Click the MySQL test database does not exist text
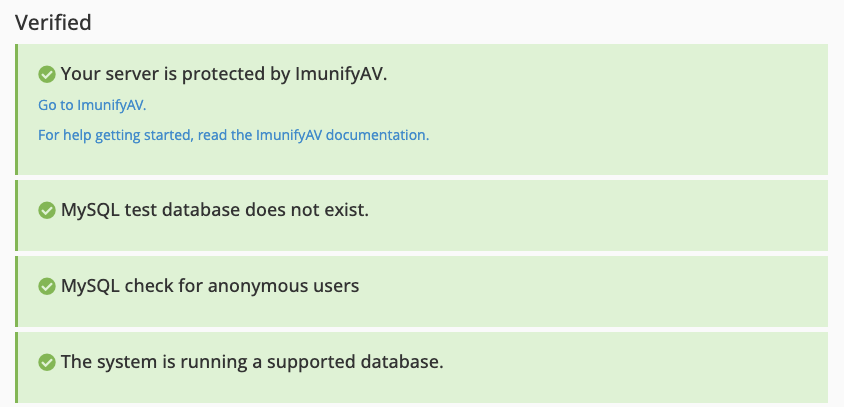Screen dimensions: 844x407 coord(215,211)
